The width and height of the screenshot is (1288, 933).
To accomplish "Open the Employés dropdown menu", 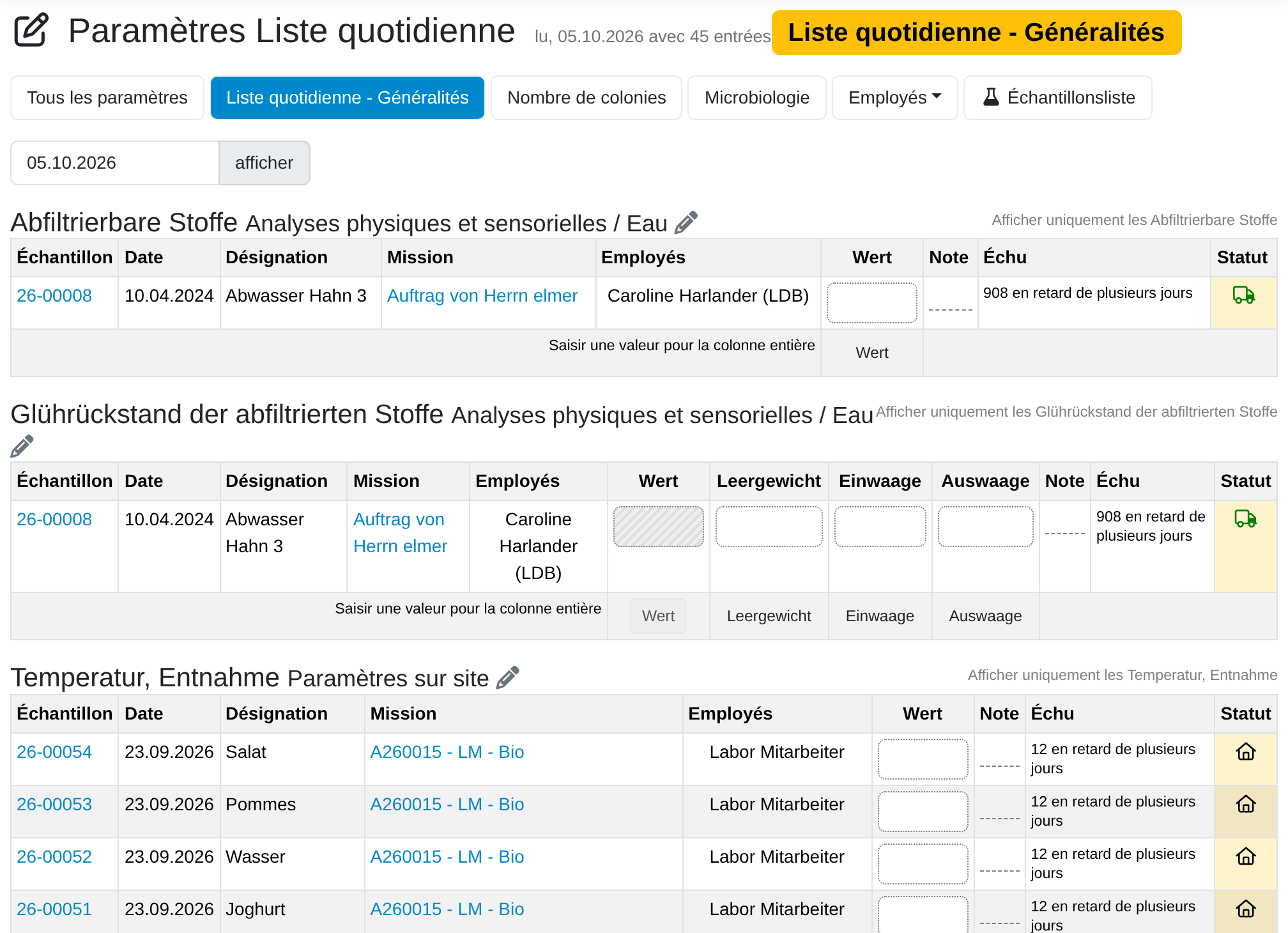I will tap(894, 98).
